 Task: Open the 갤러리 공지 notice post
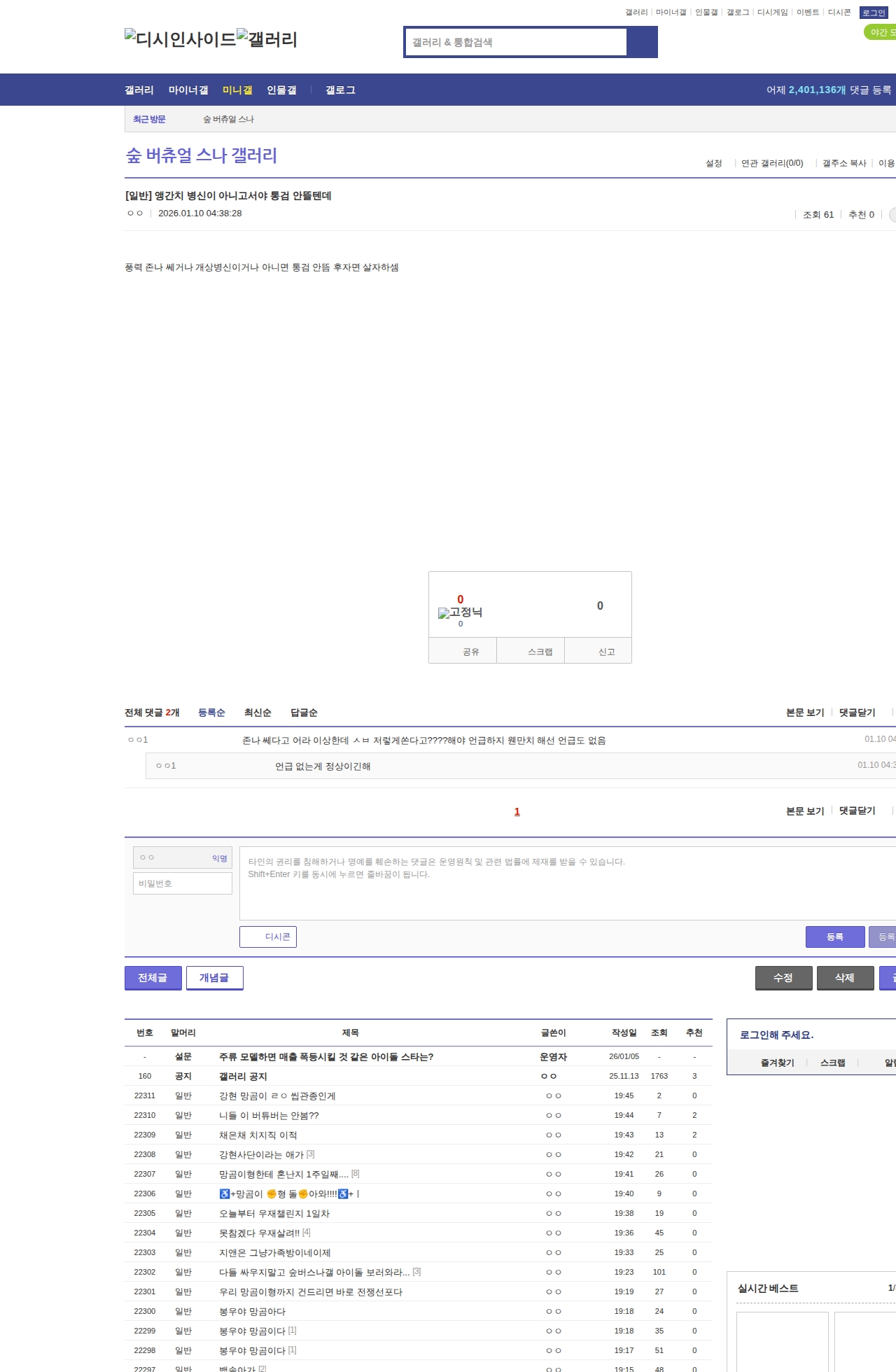click(x=243, y=1077)
